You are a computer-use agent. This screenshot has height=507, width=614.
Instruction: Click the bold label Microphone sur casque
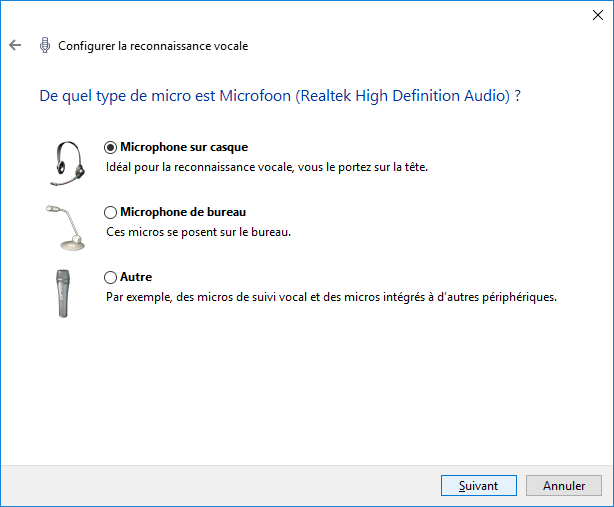184,147
